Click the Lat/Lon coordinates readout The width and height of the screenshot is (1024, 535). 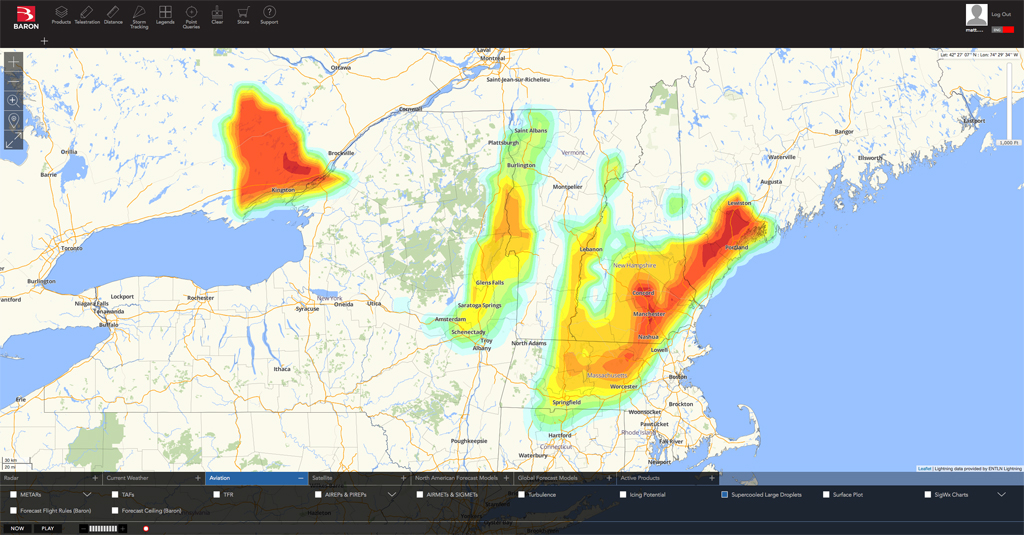click(x=979, y=55)
